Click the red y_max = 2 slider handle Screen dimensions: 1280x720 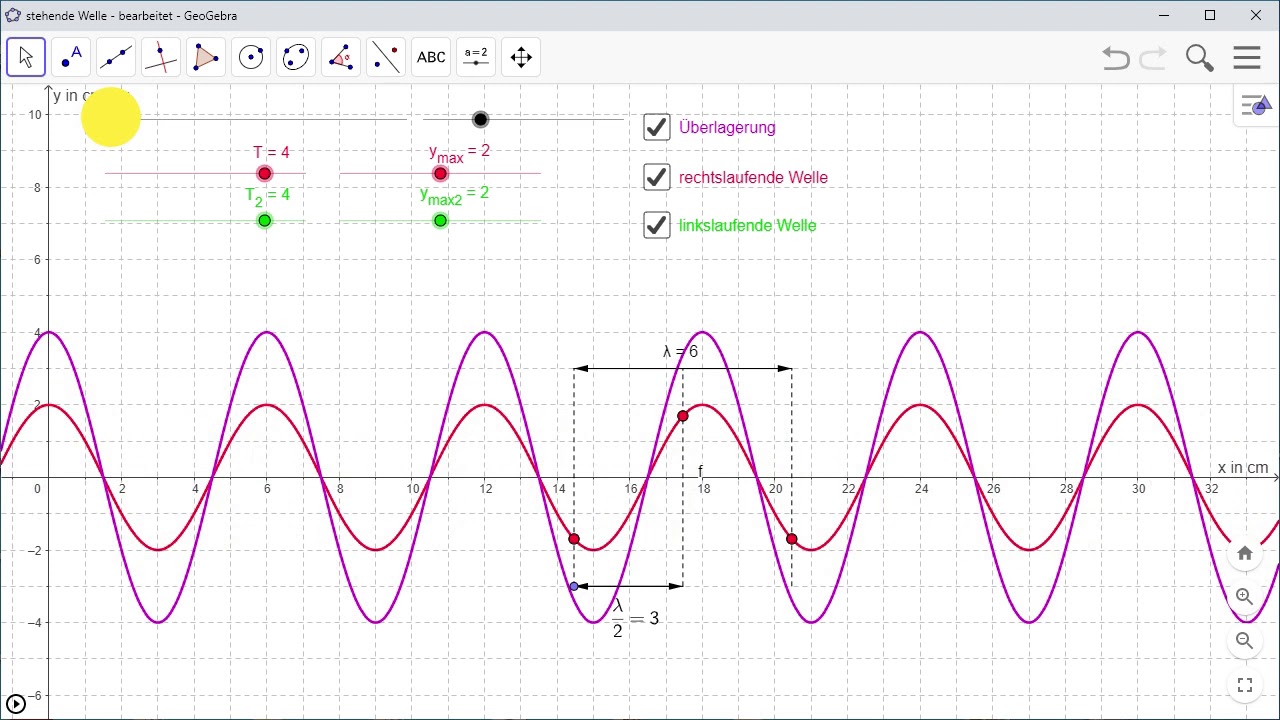(440, 174)
